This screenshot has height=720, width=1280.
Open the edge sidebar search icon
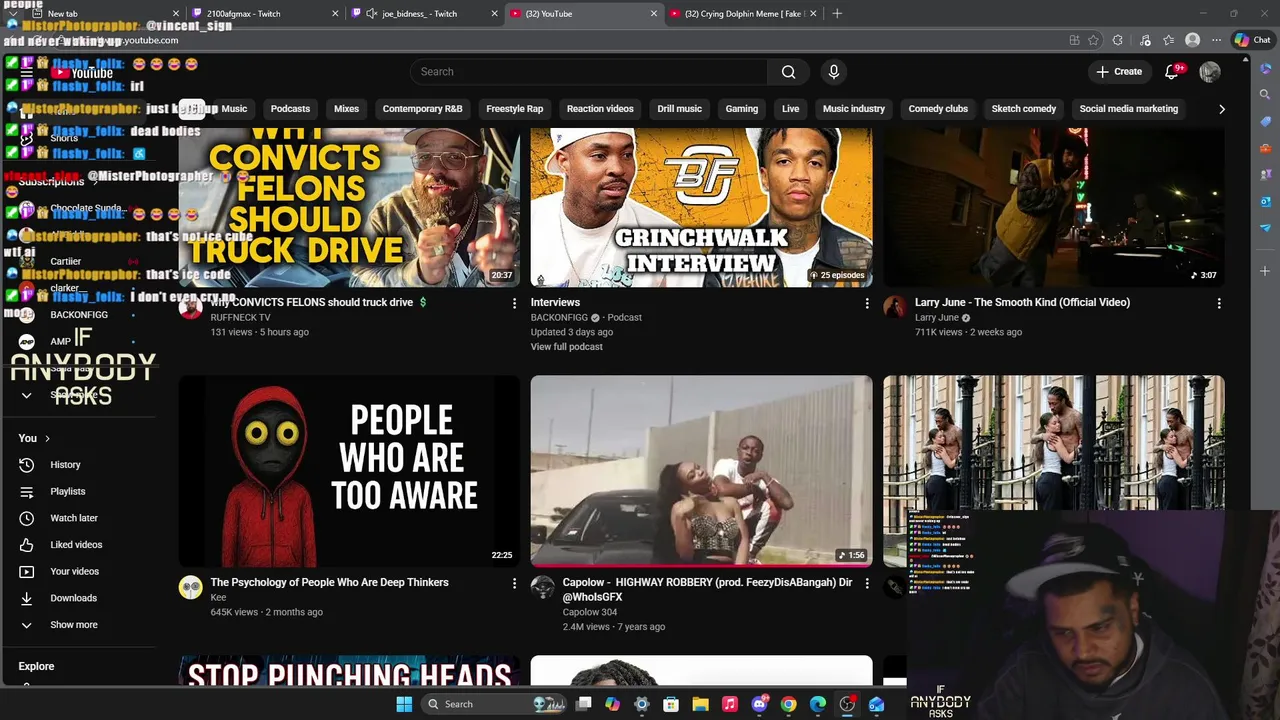1265,94
